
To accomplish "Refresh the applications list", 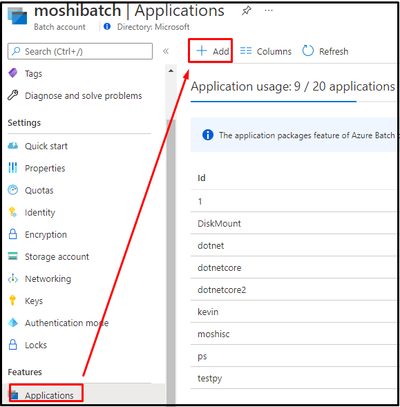I will tap(325, 51).
